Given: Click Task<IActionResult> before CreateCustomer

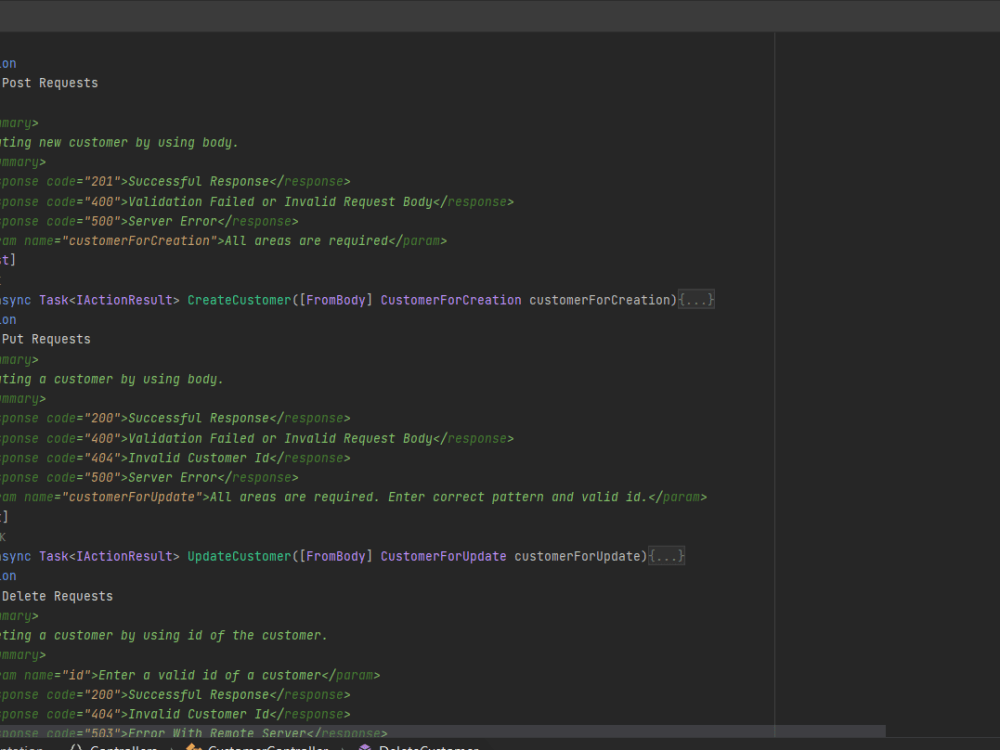Looking at the screenshot, I should click(109, 300).
